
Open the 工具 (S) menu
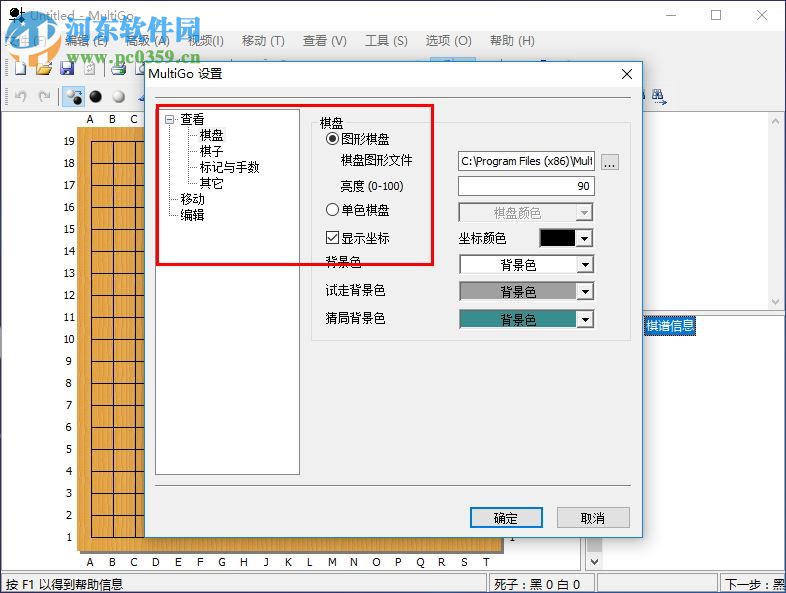point(386,41)
